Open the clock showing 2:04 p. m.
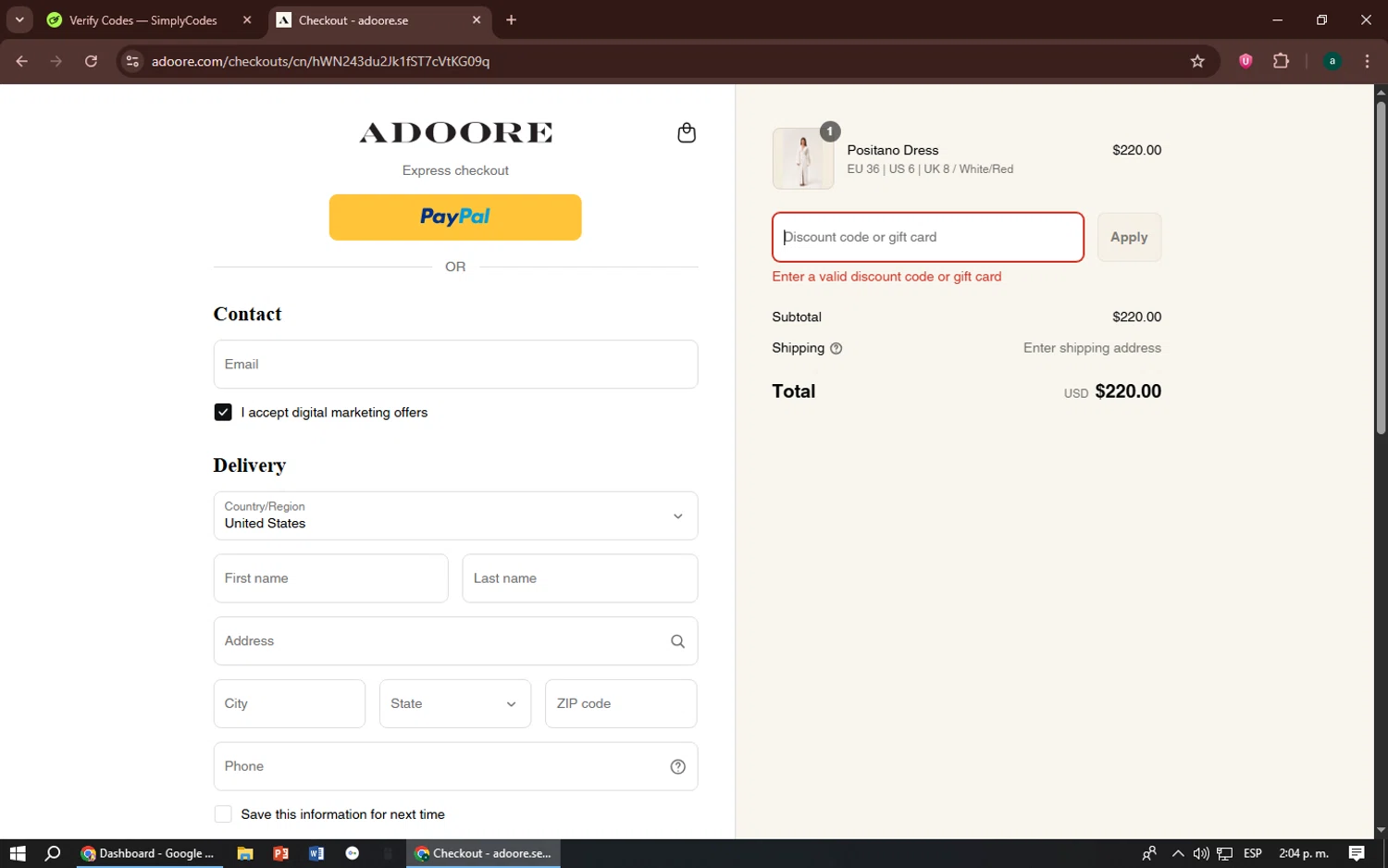 click(1303, 853)
